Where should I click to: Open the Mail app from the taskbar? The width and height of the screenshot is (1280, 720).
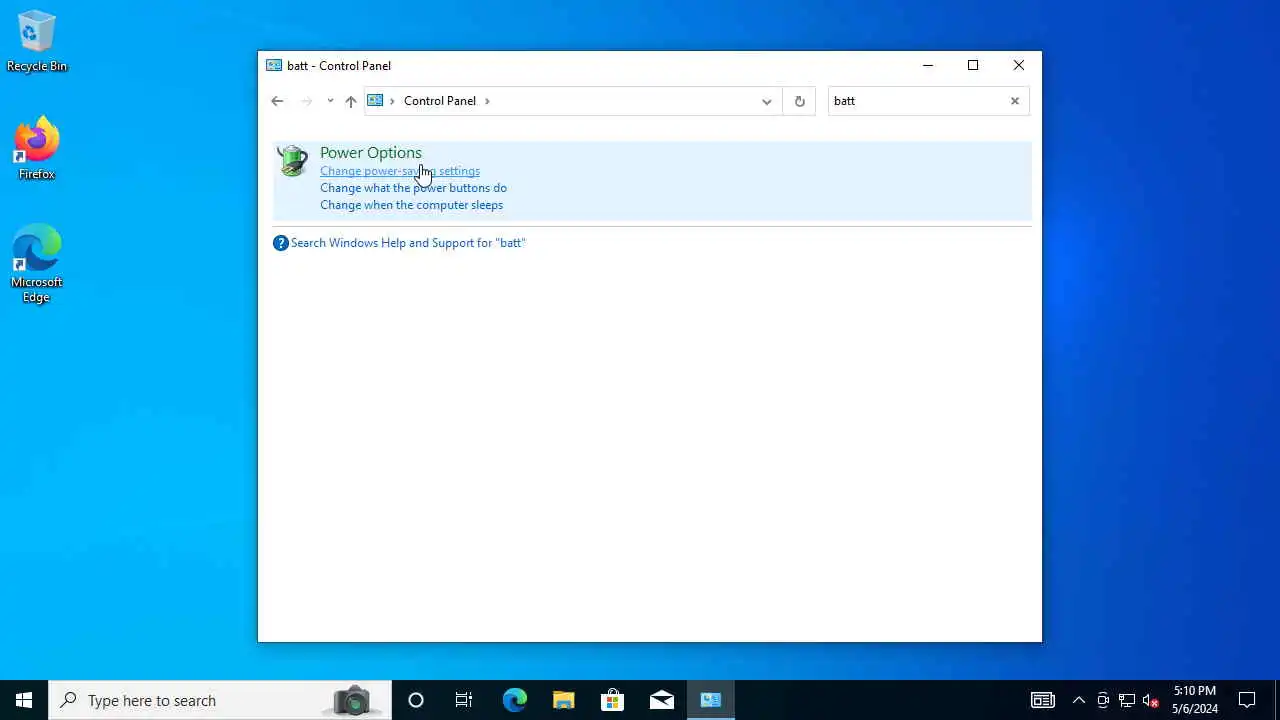click(662, 700)
